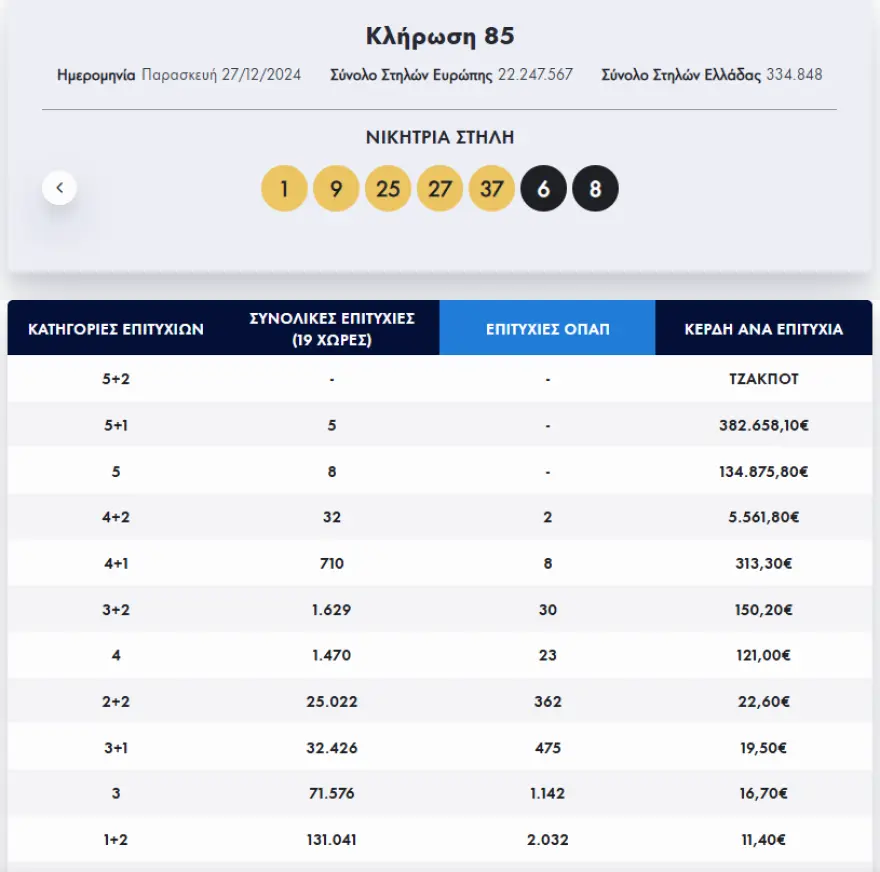Click winning number ball 37

[492, 188]
